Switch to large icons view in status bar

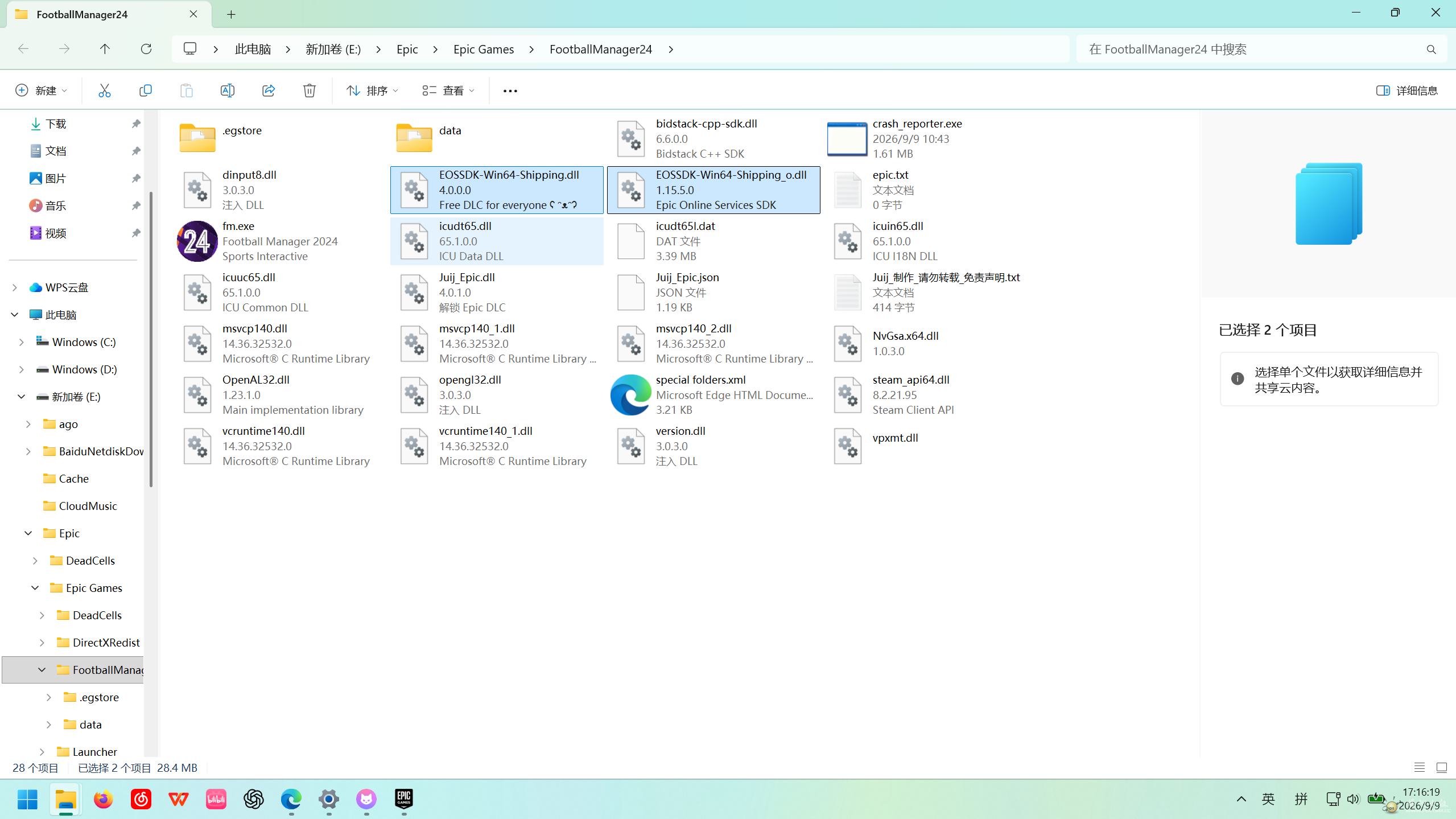click(x=1441, y=768)
